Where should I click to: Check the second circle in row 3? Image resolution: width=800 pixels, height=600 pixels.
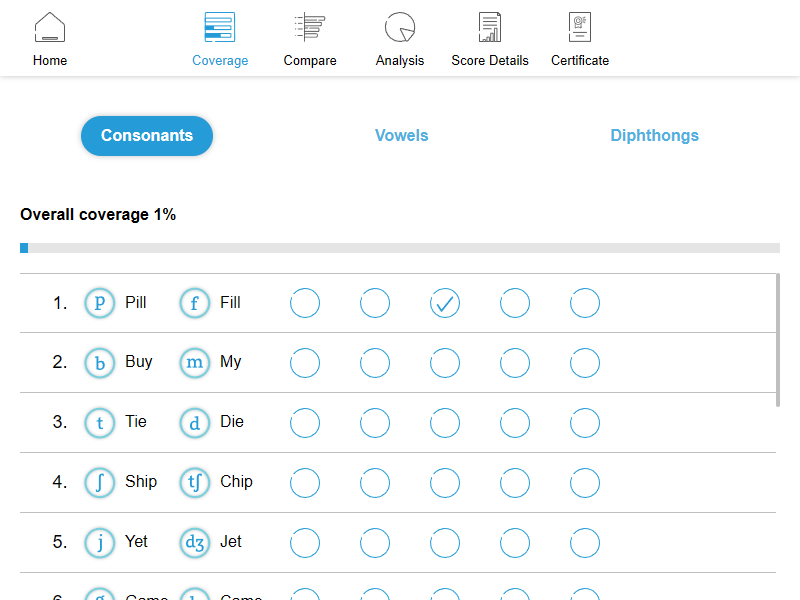375,423
